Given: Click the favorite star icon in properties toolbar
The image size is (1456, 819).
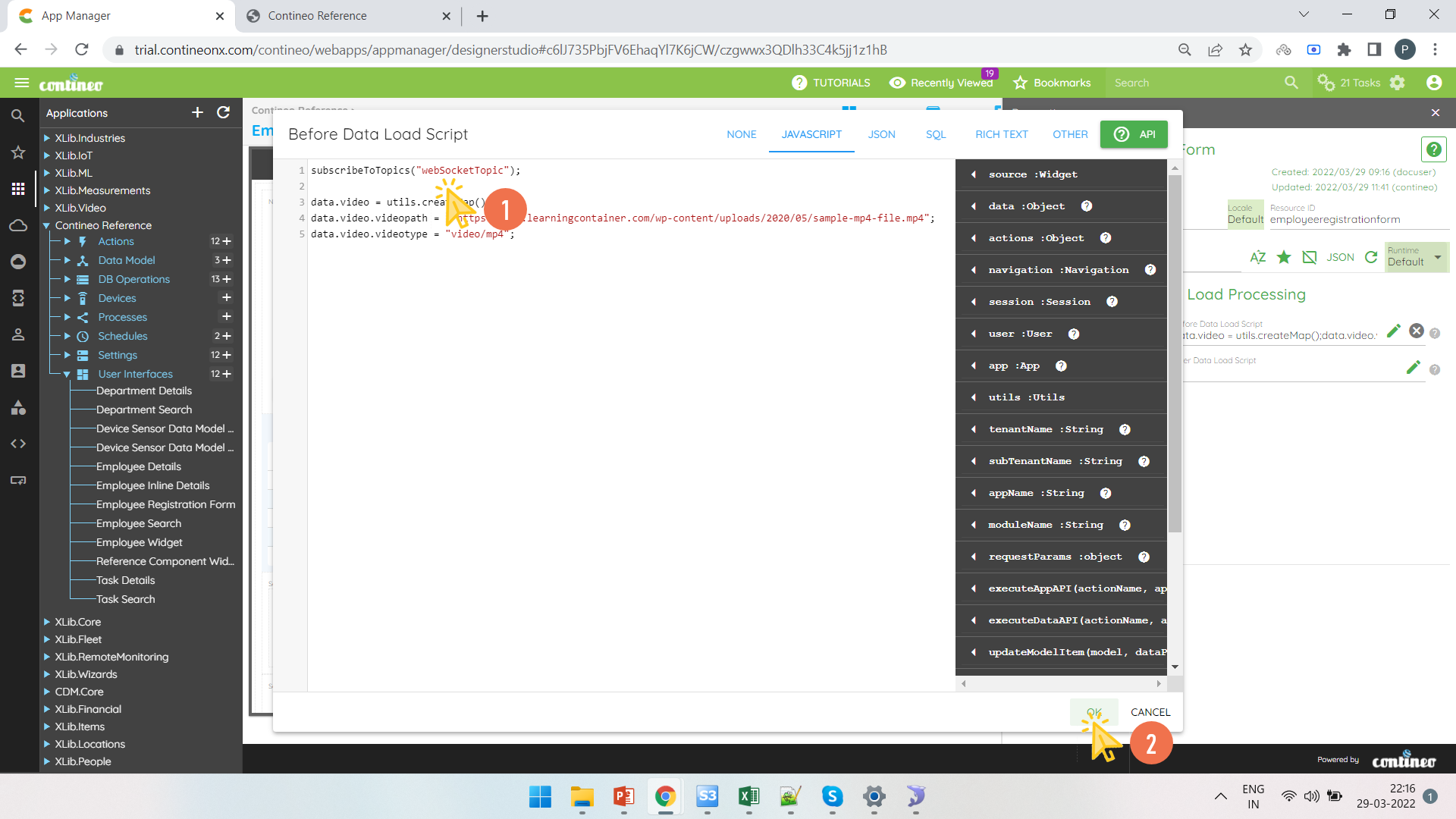Looking at the screenshot, I should point(1283,257).
